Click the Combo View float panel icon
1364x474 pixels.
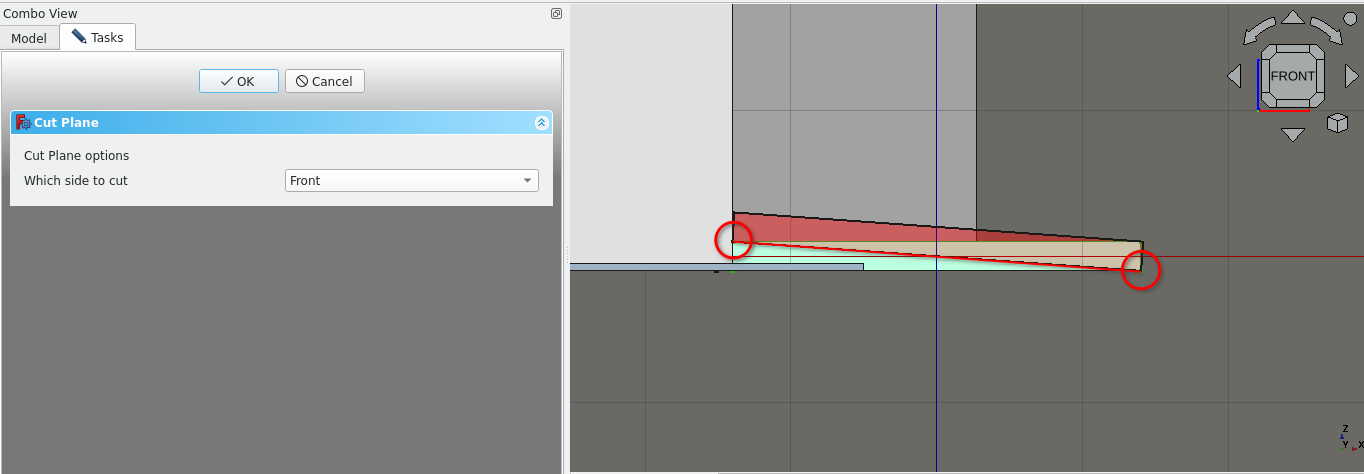(x=556, y=14)
